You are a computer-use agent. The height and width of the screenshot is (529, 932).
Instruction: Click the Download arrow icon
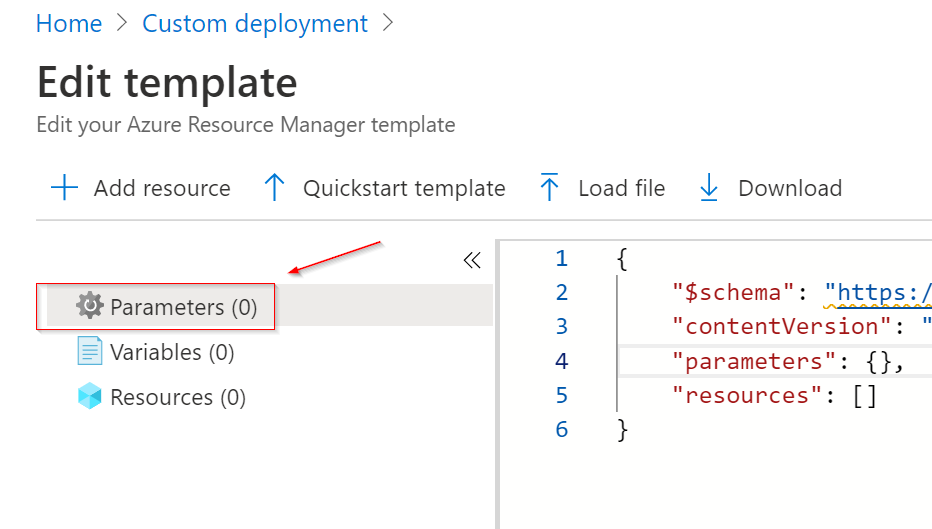[x=709, y=188]
